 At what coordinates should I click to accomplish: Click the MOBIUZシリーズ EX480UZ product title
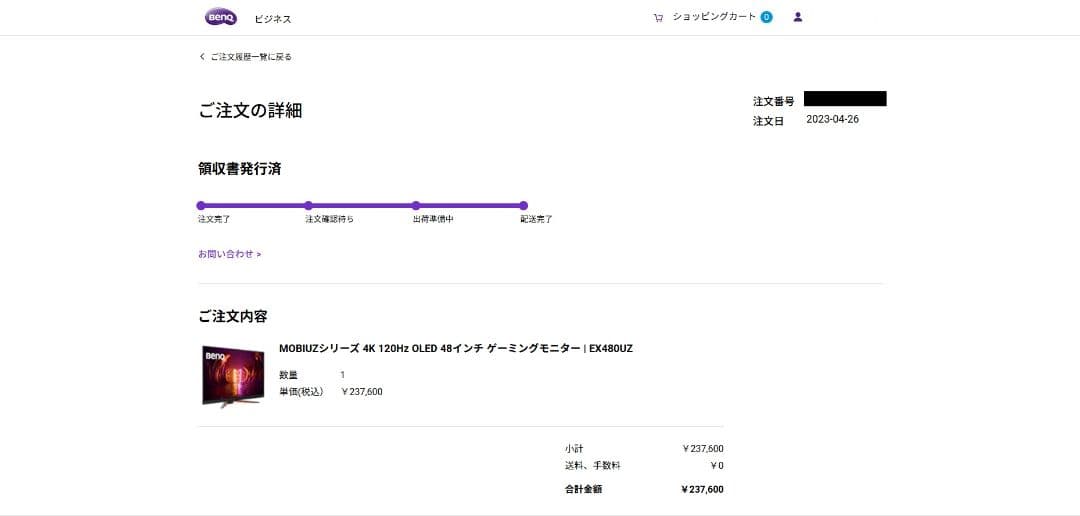point(455,349)
